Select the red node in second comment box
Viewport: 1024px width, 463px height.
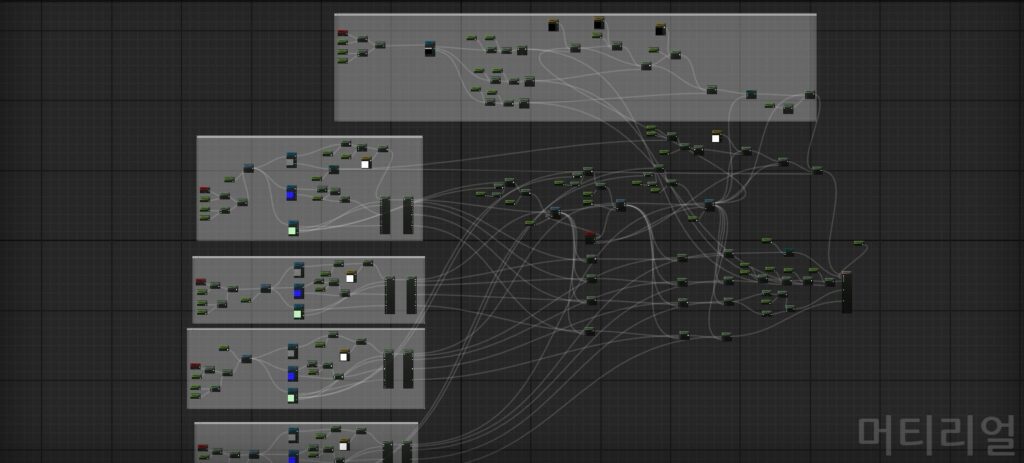205,189
